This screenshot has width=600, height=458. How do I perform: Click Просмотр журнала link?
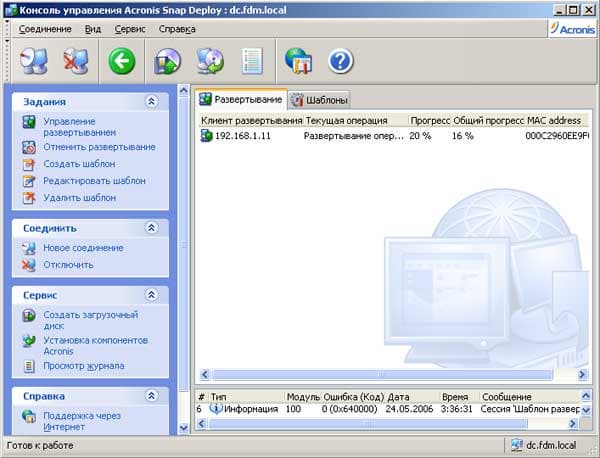coord(84,366)
